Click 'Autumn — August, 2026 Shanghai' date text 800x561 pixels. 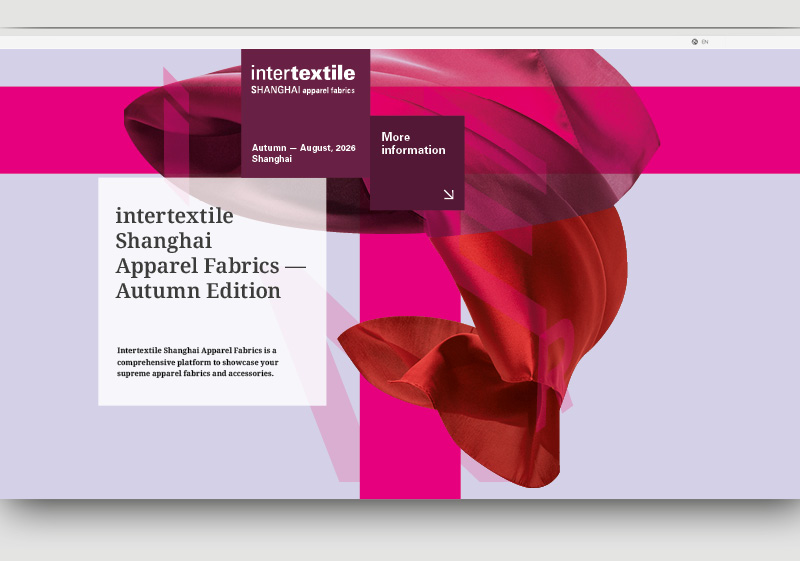point(304,153)
